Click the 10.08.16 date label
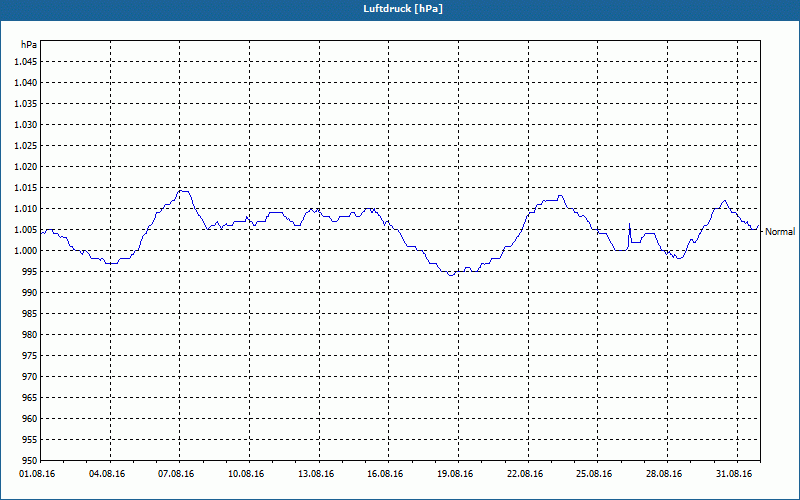Viewport: 800px width, 500px height. pos(246,474)
